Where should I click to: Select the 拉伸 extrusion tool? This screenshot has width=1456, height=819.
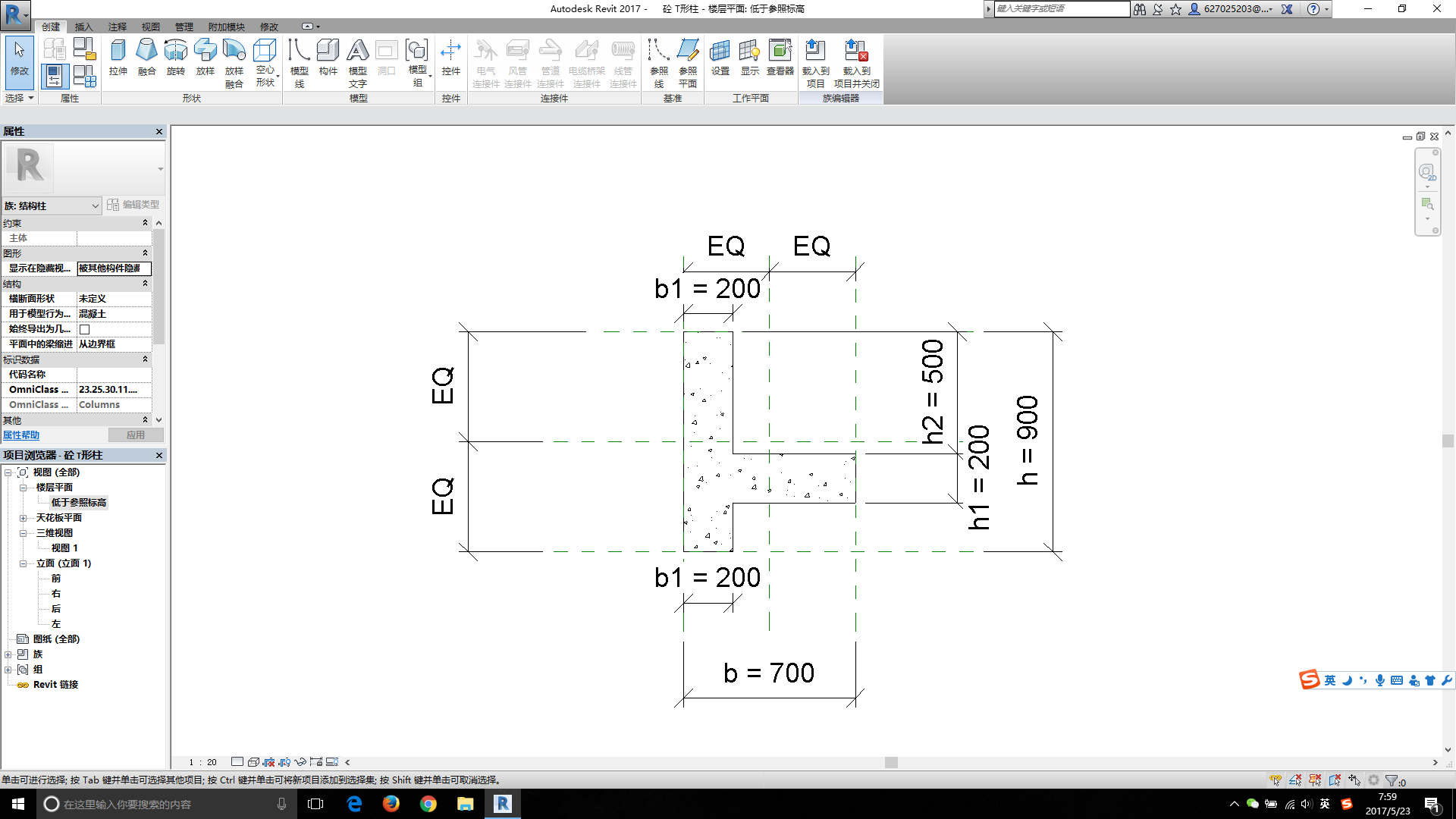click(x=118, y=57)
